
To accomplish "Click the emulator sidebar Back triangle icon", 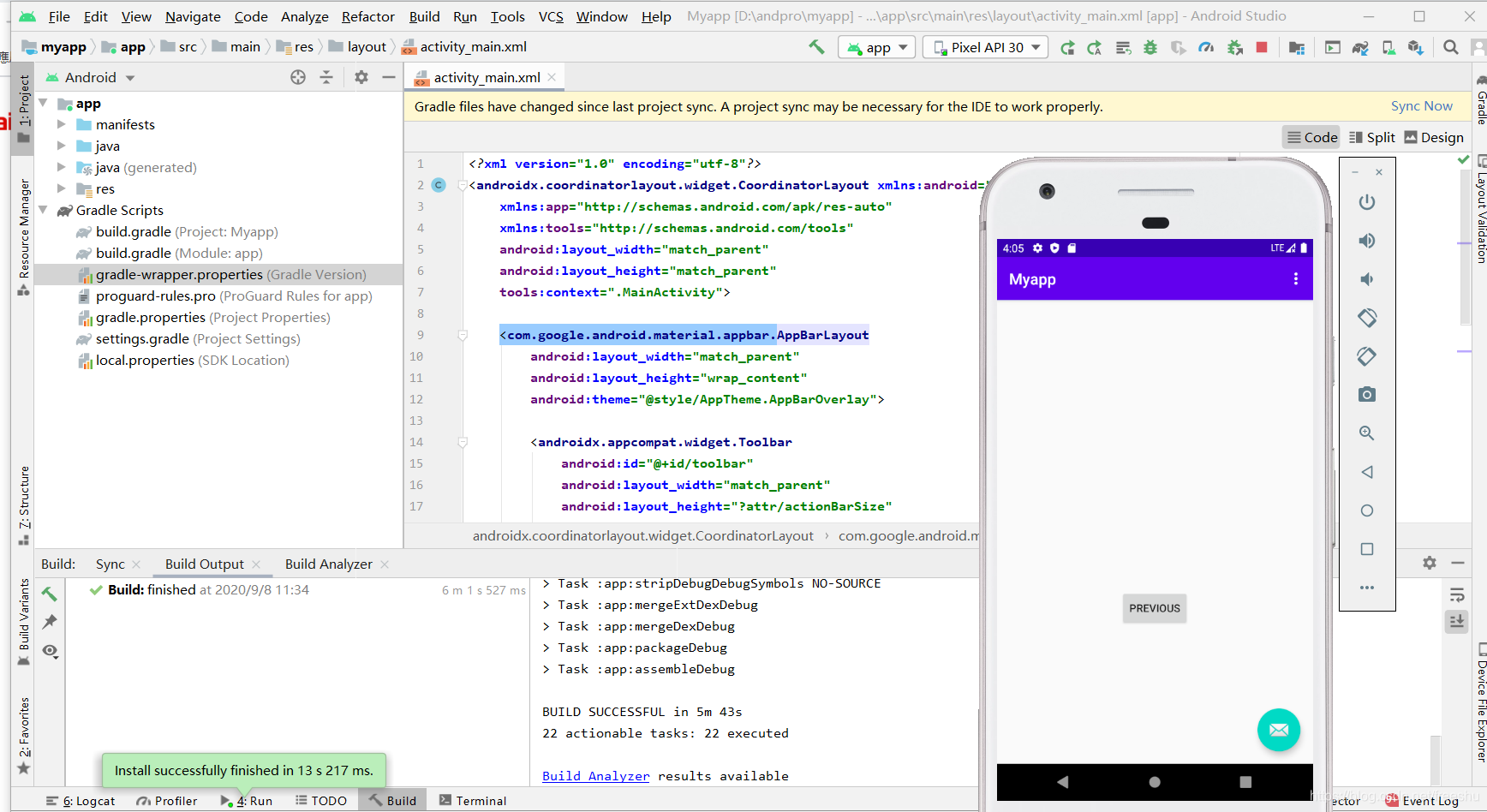I will (1367, 472).
